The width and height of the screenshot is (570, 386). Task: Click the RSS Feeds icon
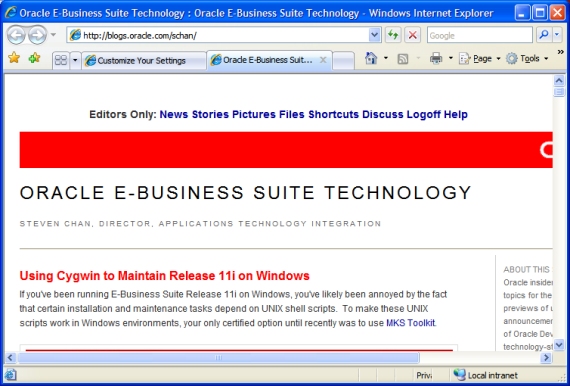pyautogui.click(x=403, y=59)
